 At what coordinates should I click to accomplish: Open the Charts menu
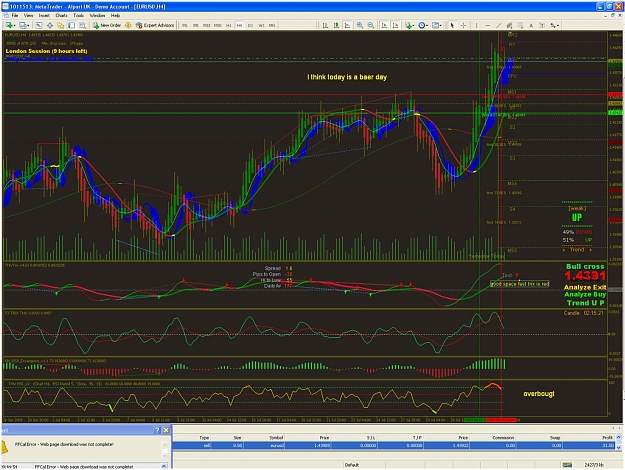coord(61,16)
